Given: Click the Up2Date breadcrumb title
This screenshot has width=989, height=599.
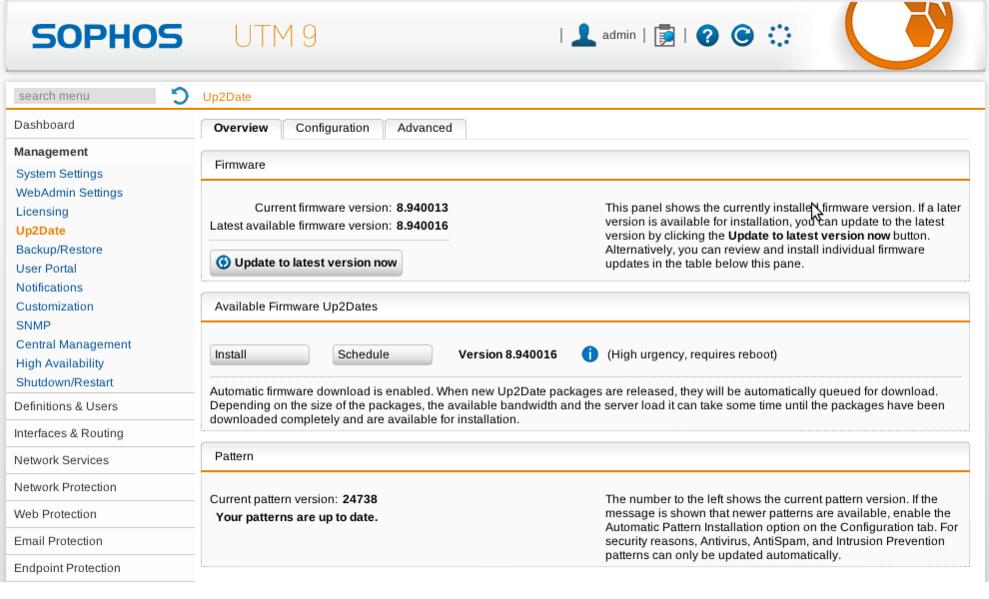Looking at the screenshot, I should pyautogui.click(x=227, y=96).
